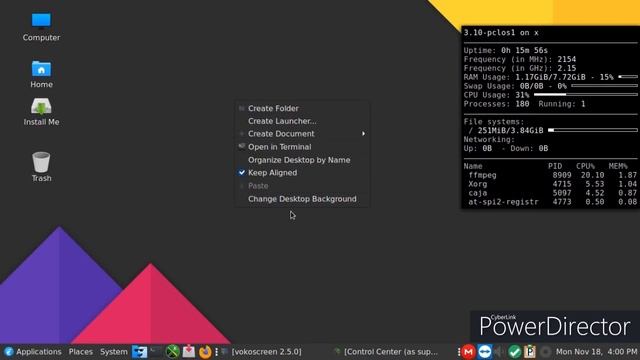Open the Computer desktop icon

[x=41, y=27]
